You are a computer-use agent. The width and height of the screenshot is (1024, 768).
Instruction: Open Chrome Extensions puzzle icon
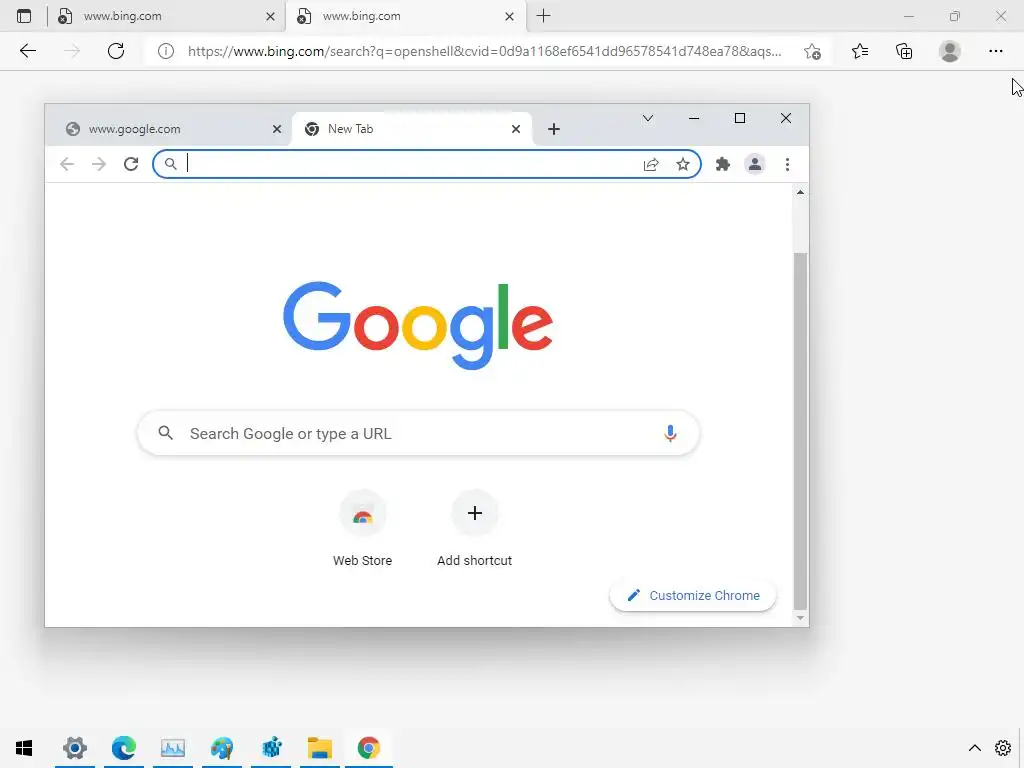click(723, 165)
